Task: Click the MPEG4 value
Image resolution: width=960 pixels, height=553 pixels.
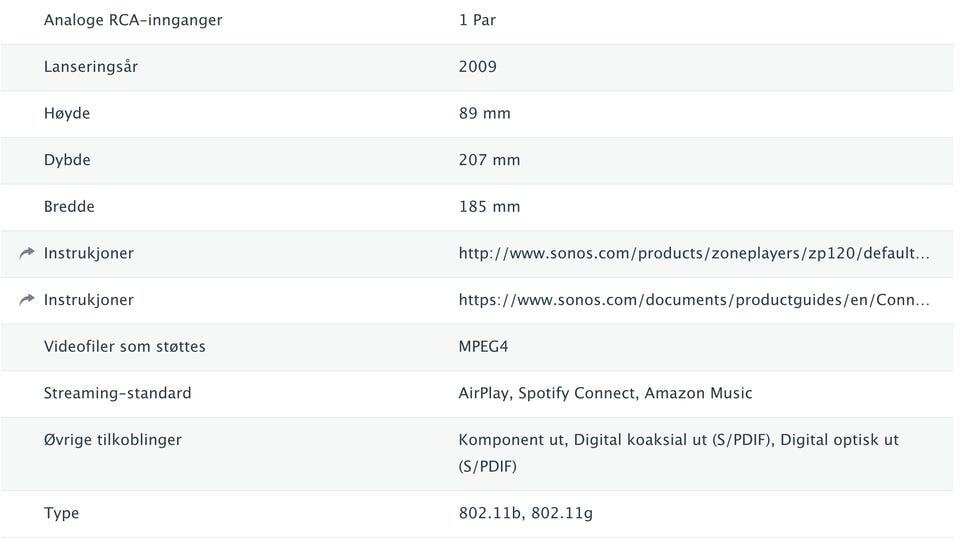Action: click(x=485, y=347)
